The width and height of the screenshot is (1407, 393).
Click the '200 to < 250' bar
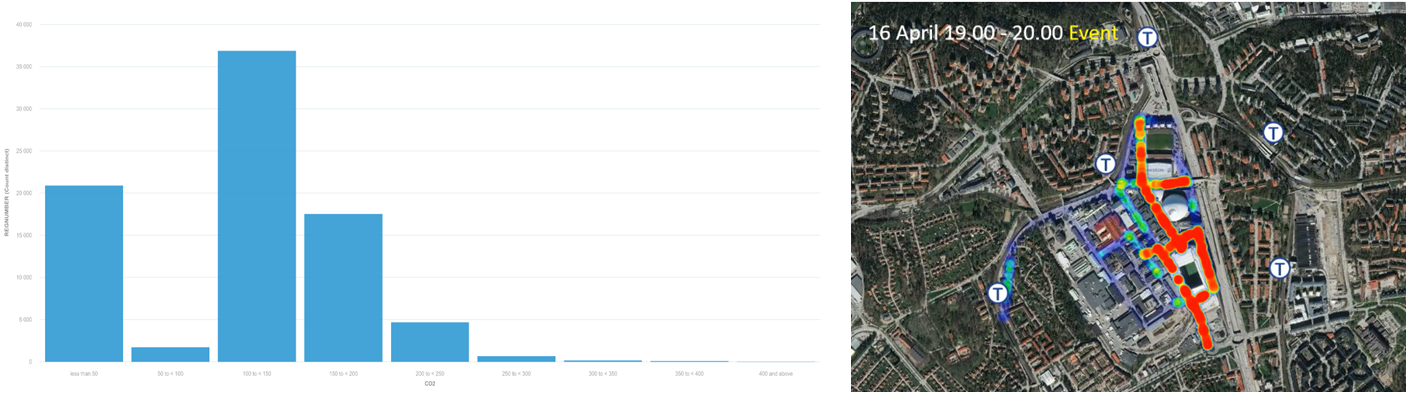coord(430,341)
